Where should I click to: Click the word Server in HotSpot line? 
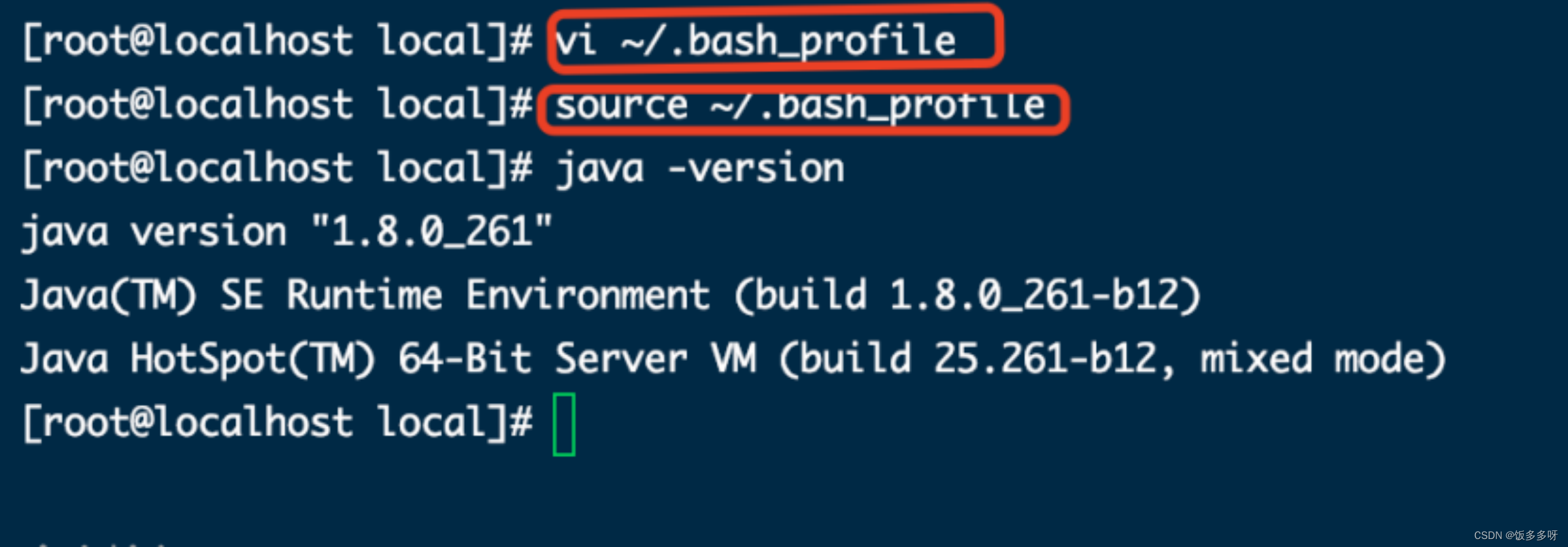pyautogui.click(x=621, y=360)
